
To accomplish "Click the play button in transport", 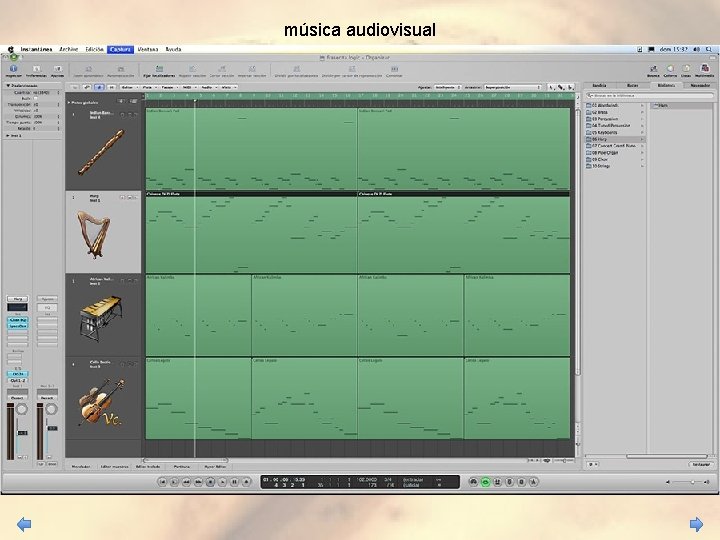I will click(x=223, y=482).
